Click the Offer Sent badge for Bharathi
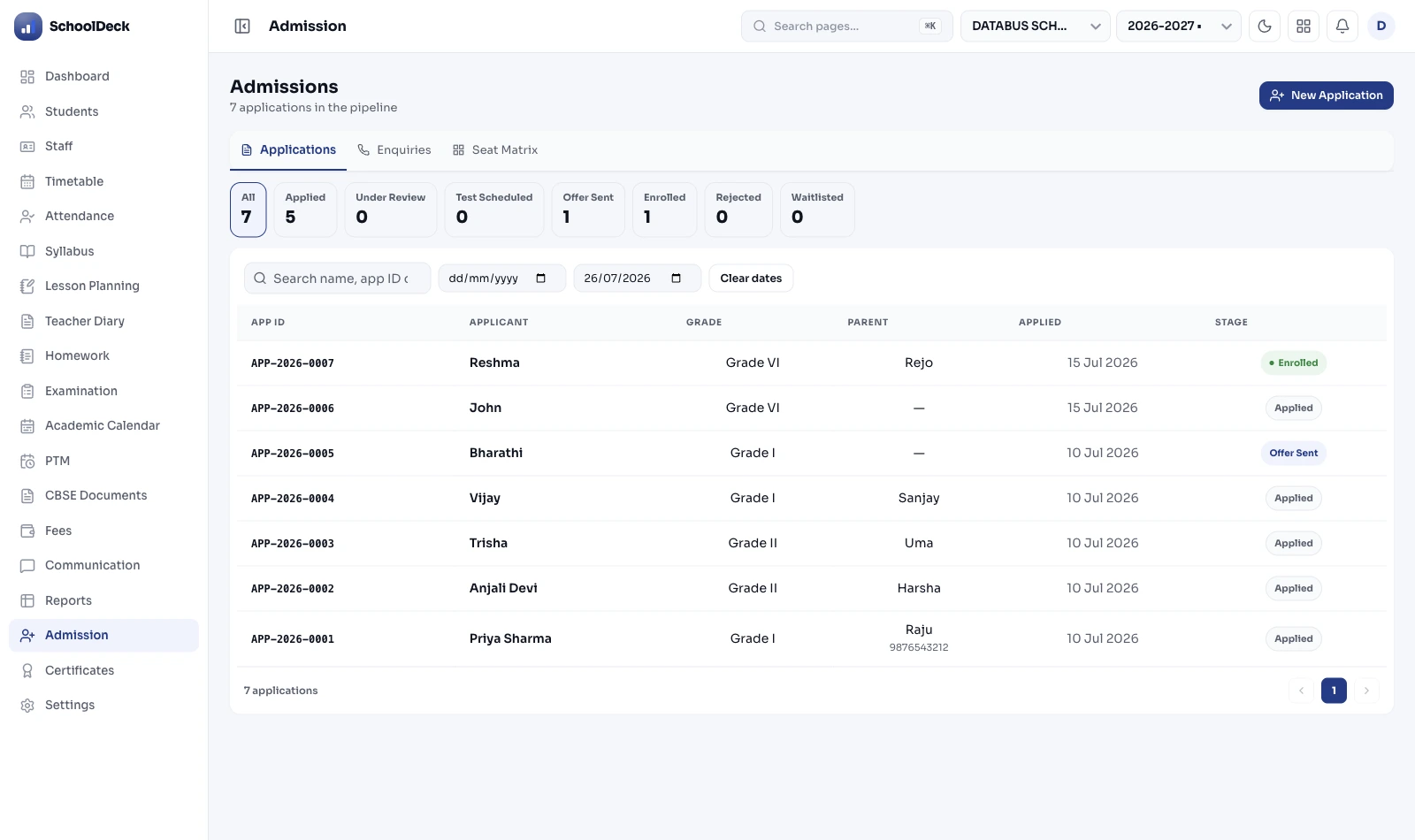Image resolution: width=1415 pixels, height=840 pixels. pos(1293,454)
